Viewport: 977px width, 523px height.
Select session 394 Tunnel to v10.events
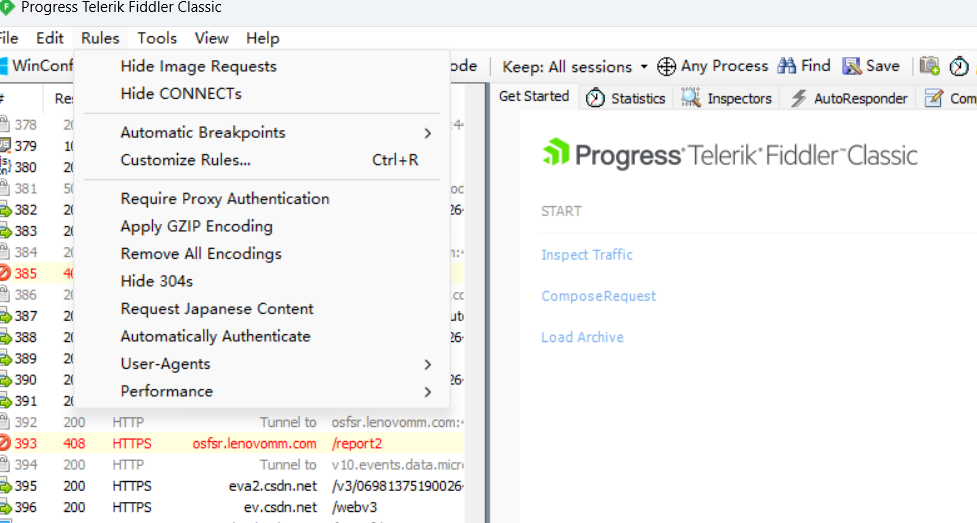point(232,464)
